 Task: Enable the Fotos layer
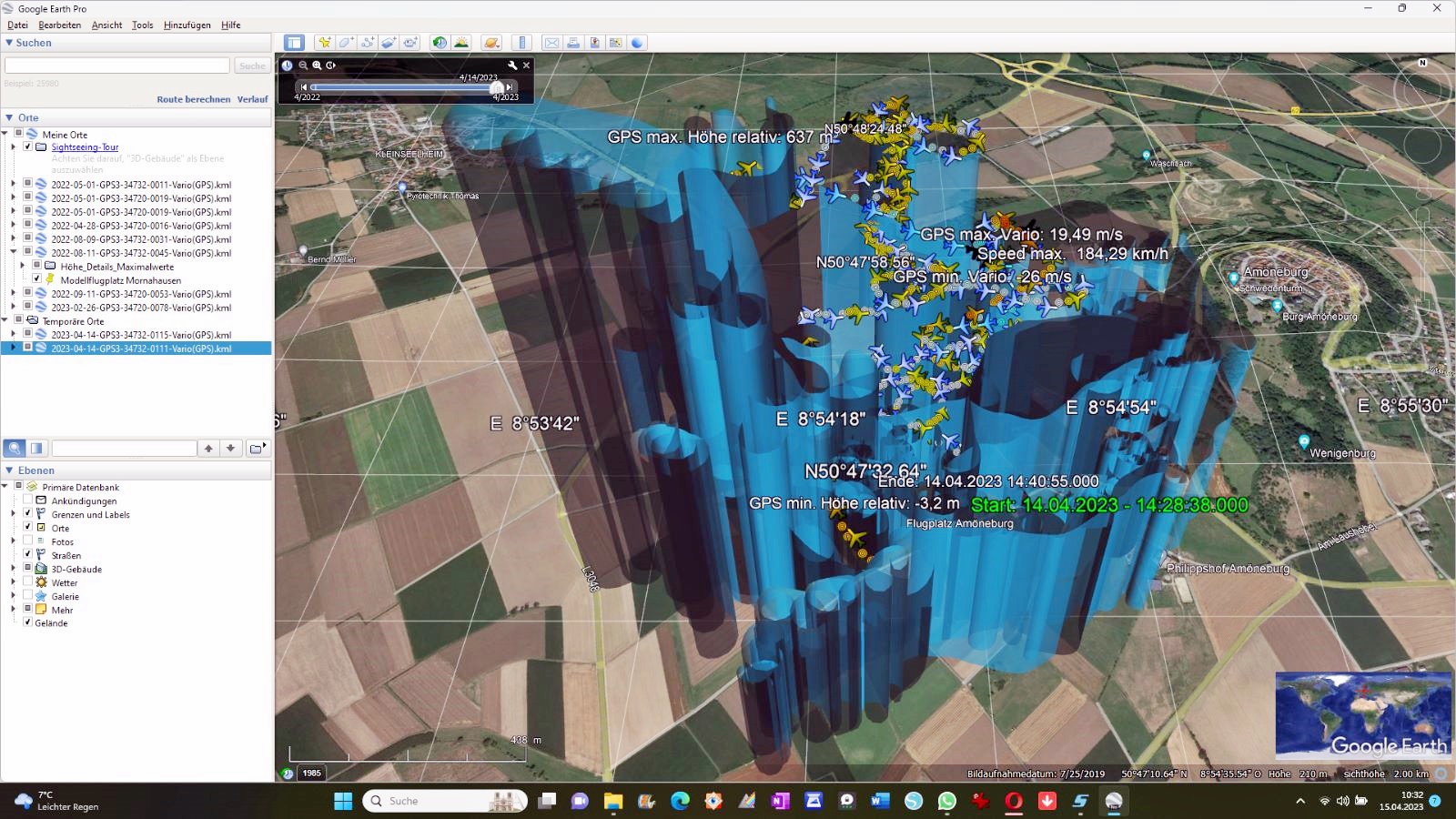coord(27,541)
